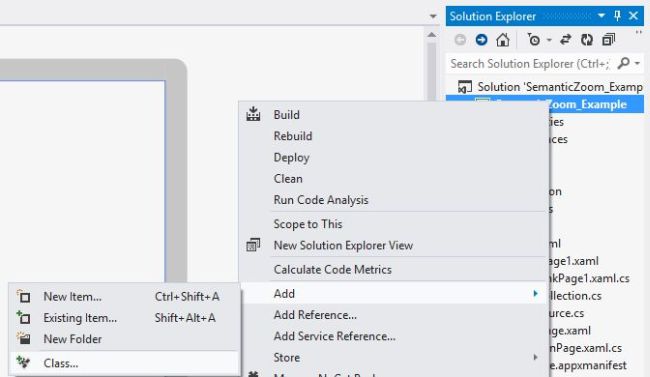
Task: Open the search options dropdown arrow
Action: point(637,63)
